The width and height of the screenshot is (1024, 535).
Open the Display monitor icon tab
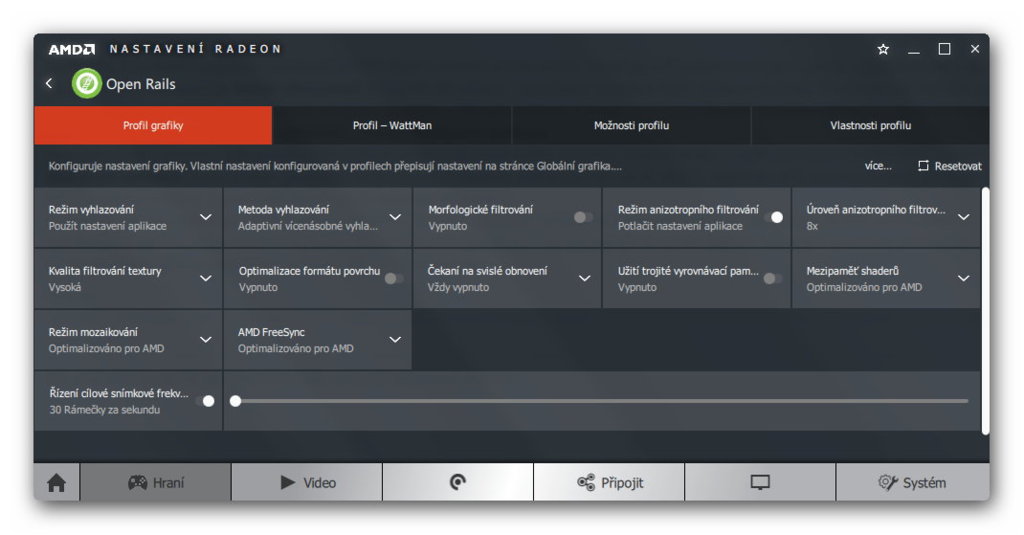click(x=760, y=483)
